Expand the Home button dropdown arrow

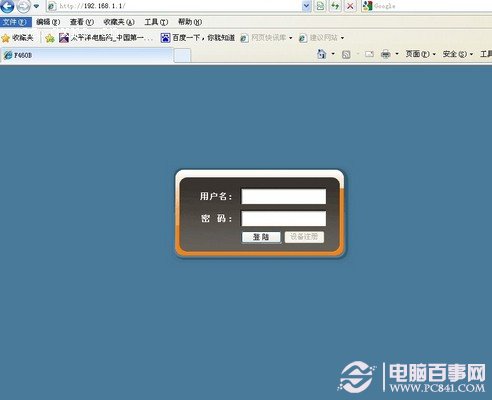[x=333, y=54]
